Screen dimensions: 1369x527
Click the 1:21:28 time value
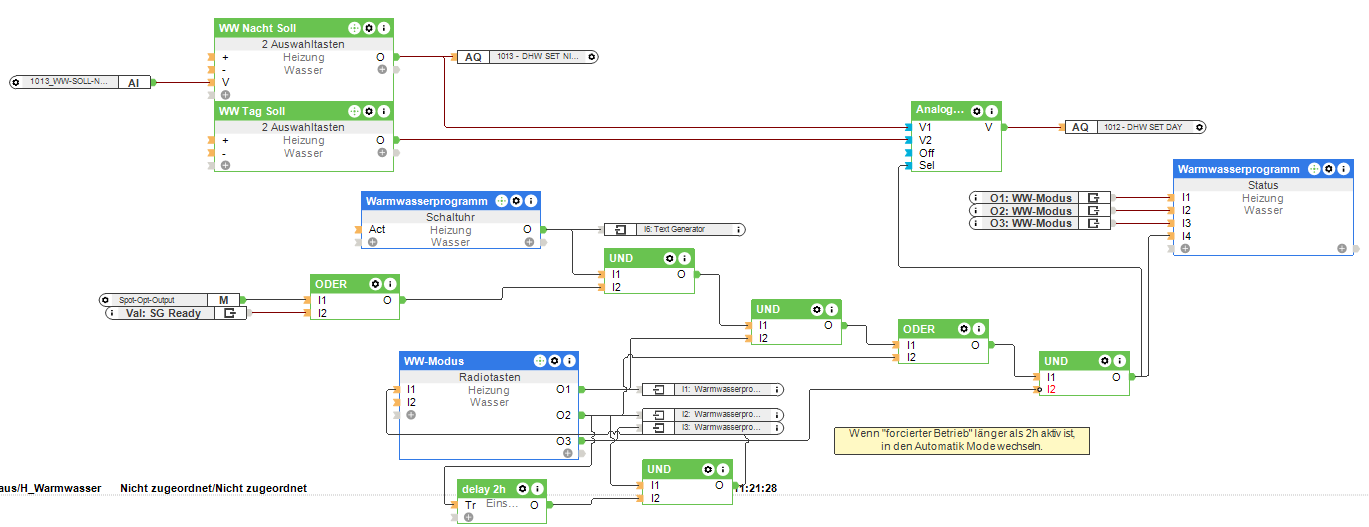757,488
